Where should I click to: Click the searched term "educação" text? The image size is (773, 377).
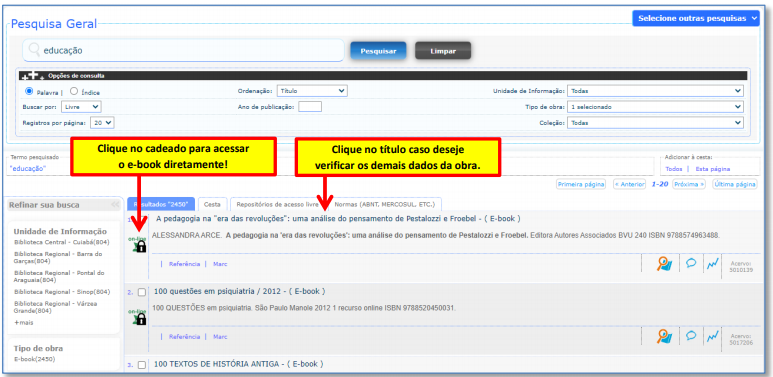click(x=28, y=169)
